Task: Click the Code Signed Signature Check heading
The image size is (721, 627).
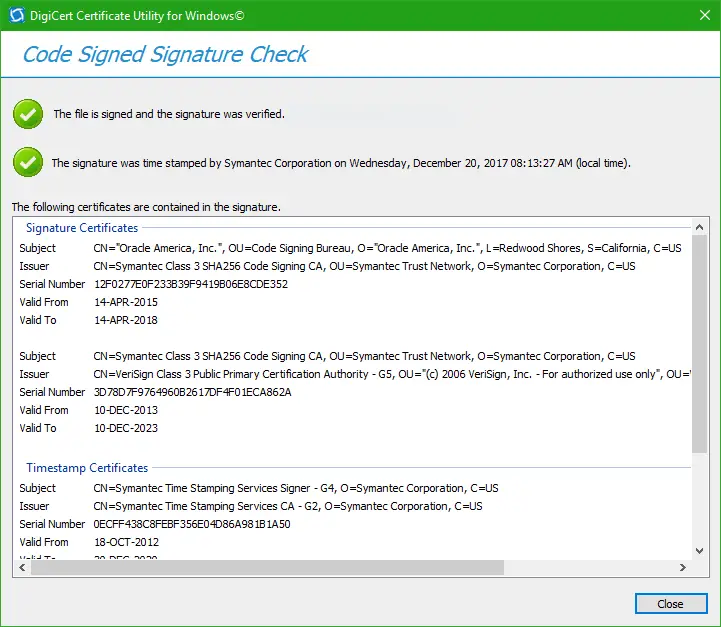Action: 166,54
